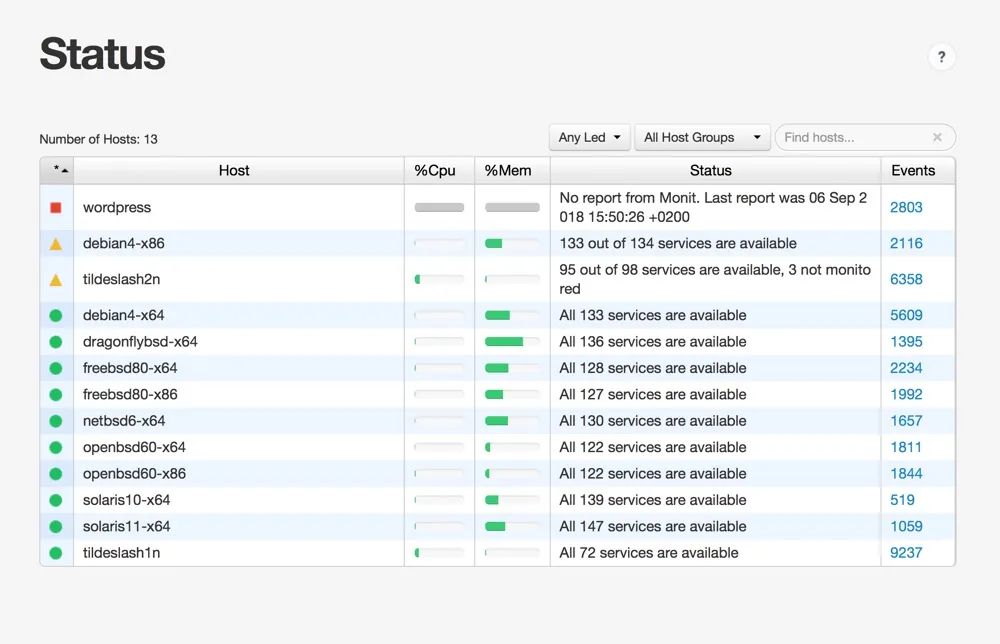Click the green status dot for tildeslash1n
1000x644 pixels.
(x=56, y=553)
